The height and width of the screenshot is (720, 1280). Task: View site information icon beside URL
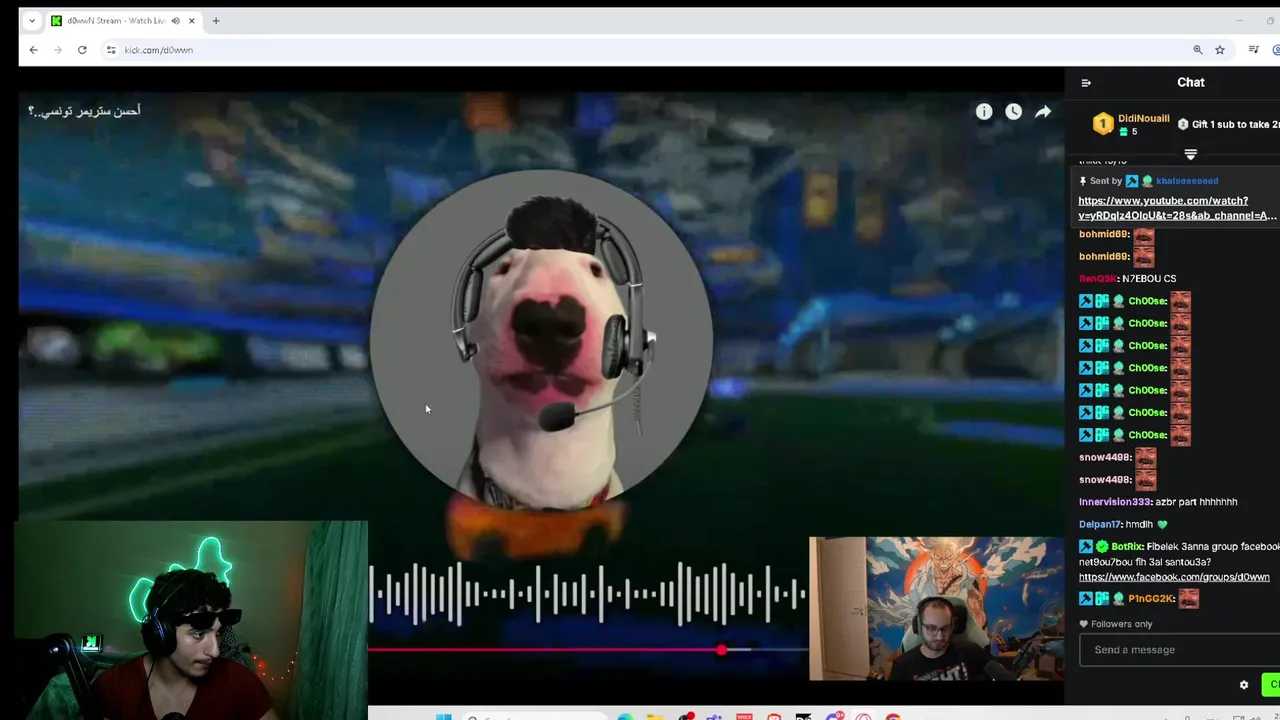point(111,50)
